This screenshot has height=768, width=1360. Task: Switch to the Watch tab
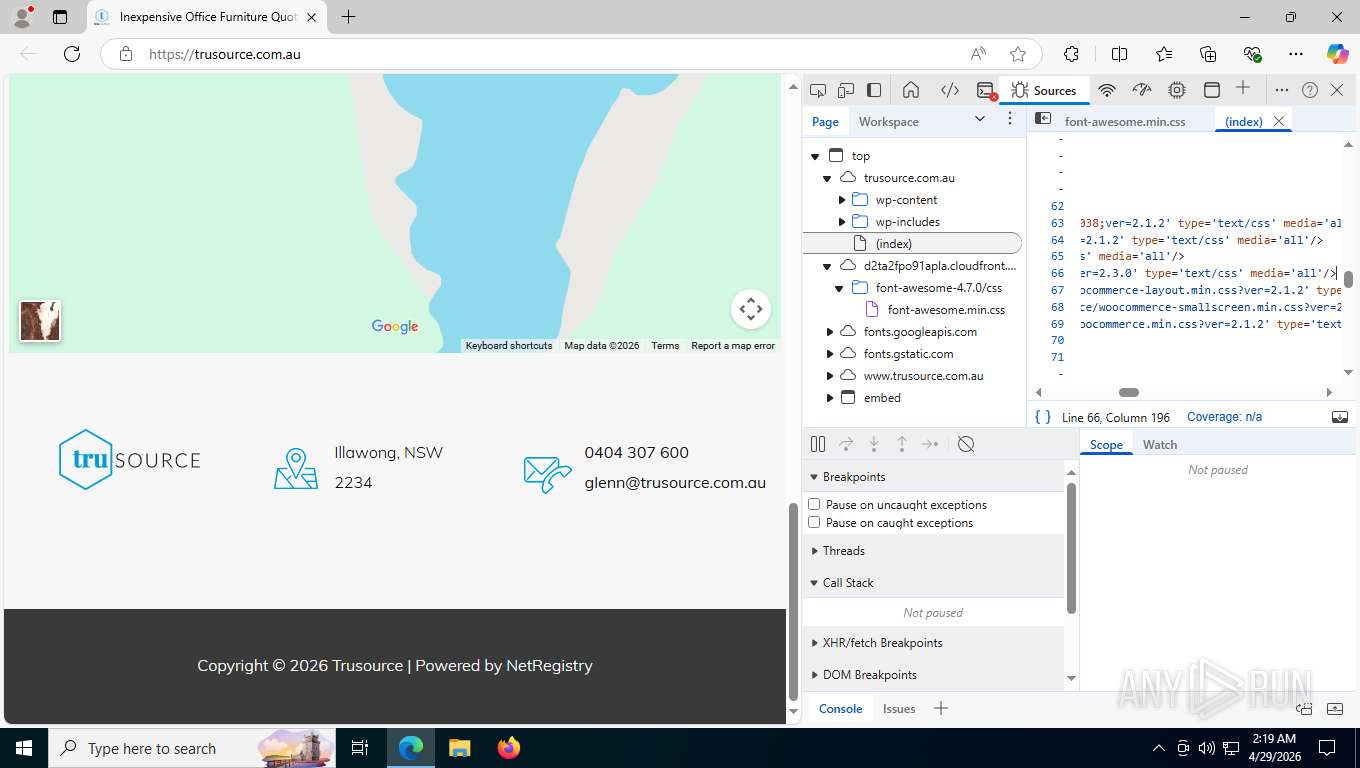[1160, 445]
